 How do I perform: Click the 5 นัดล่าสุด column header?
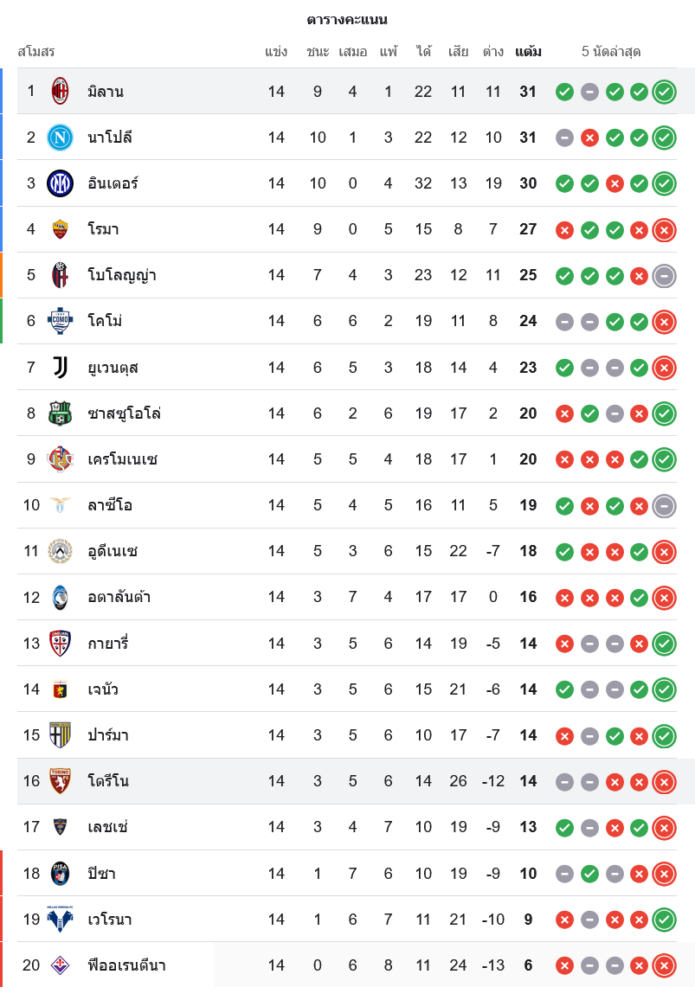[611, 51]
